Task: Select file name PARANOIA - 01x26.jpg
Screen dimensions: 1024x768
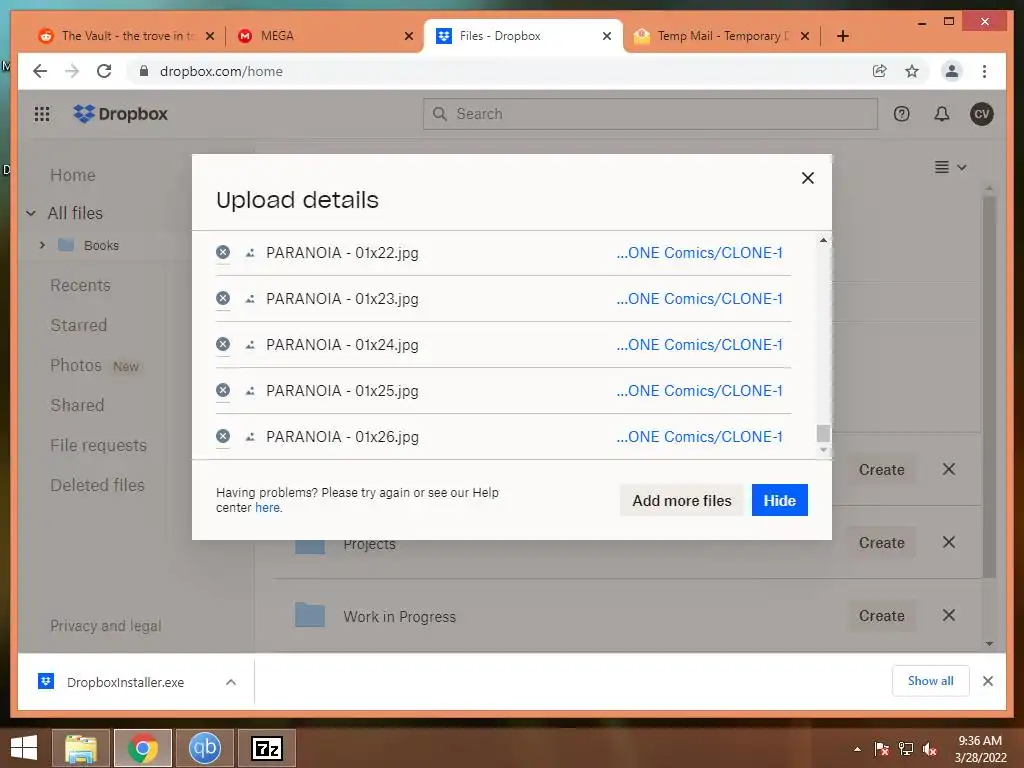Action: tap(342, 436)
